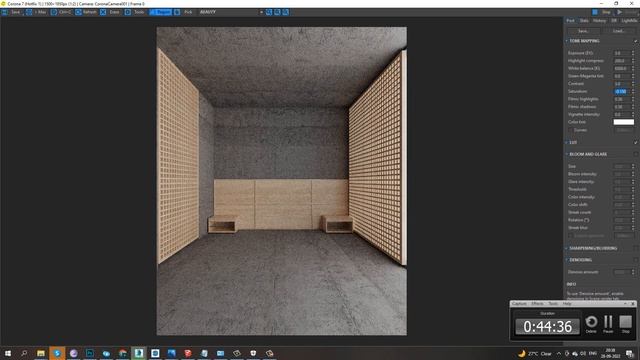The width and height of the screenshot is (640, 360).
Task: Open File Explorer from the taskbar
Action: pyautogui.click(x=41, y=353)
